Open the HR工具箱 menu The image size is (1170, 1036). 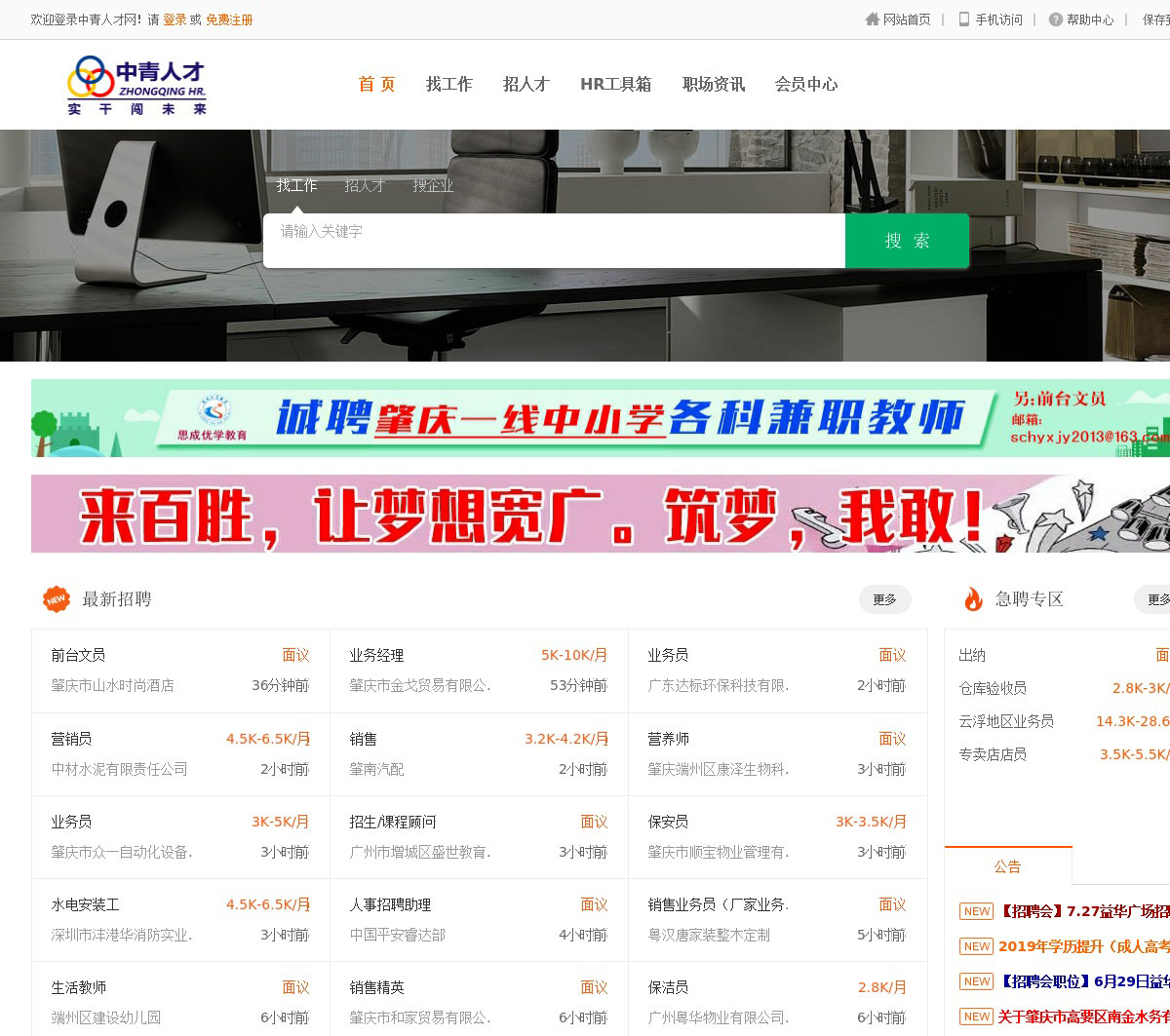616,85
